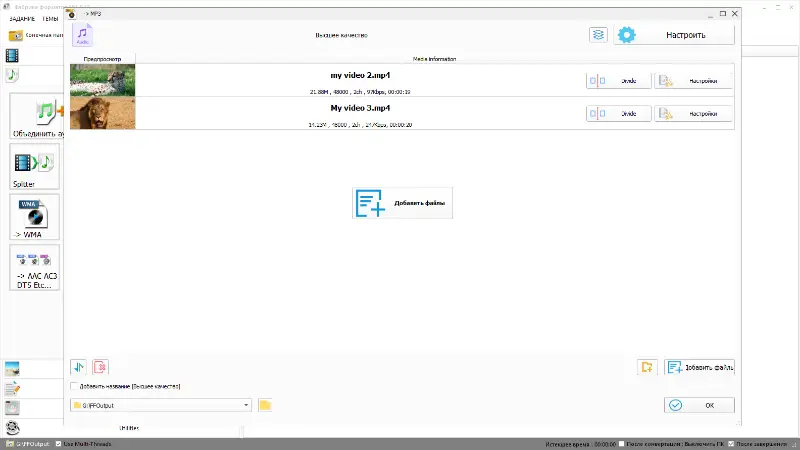Select the My video 3.mp4 lion thumbnail
The image size is (800, 450).
(103, 113)
